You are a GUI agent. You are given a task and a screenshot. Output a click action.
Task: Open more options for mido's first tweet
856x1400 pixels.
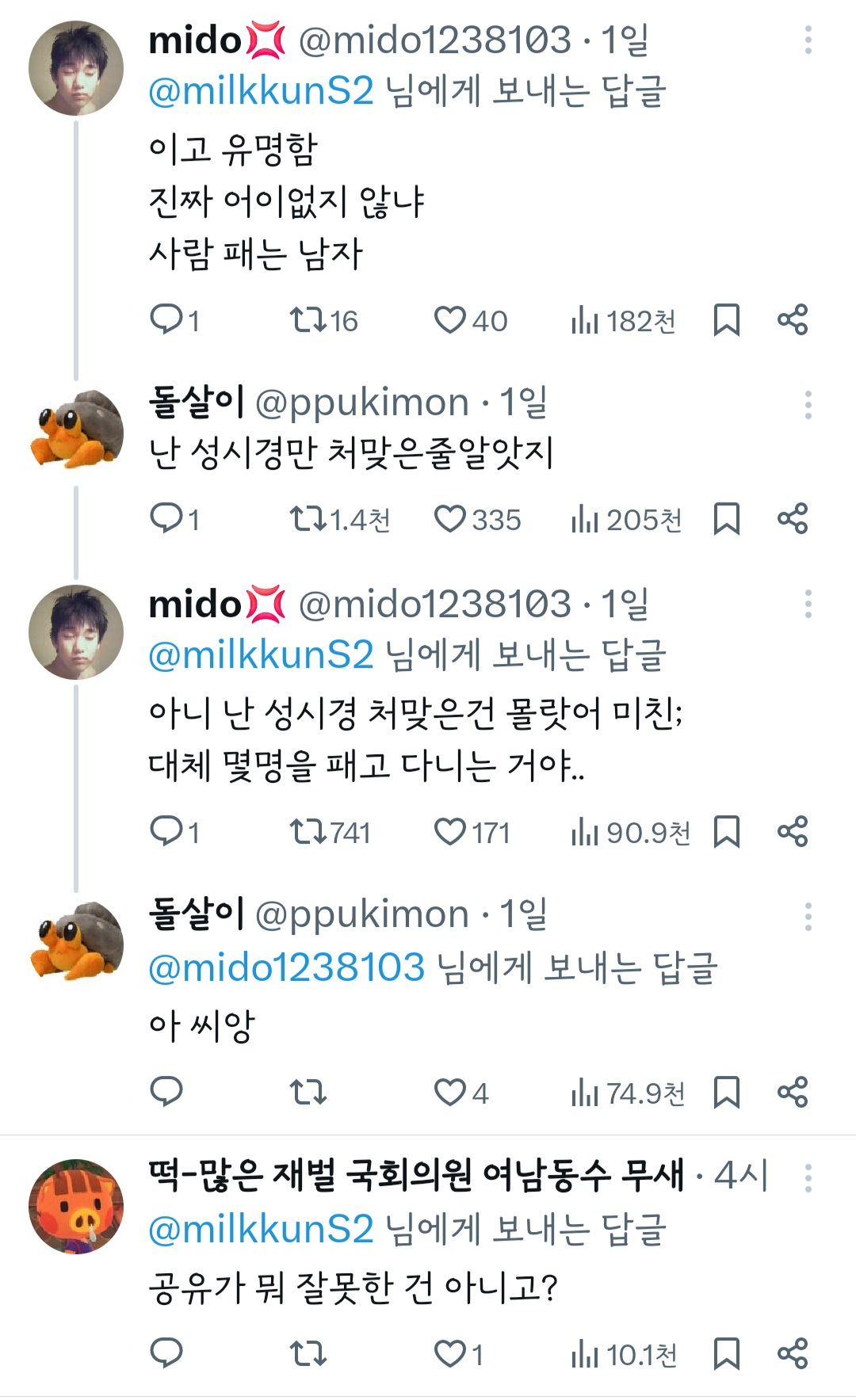click(x=808, y=40)
